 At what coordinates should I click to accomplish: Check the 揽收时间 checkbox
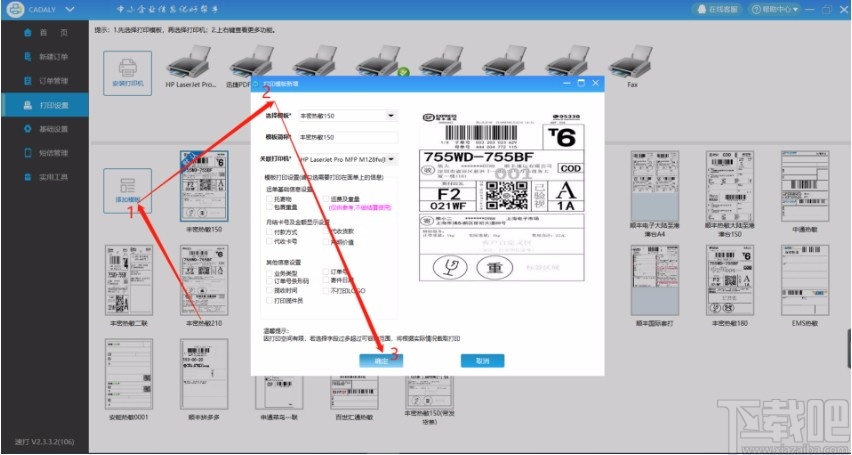pos(269,291)
